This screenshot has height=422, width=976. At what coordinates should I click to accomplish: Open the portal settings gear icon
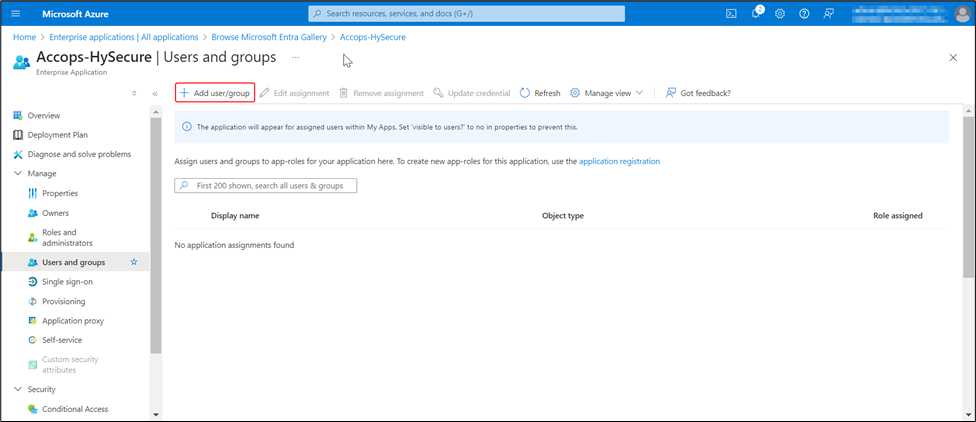780,13
